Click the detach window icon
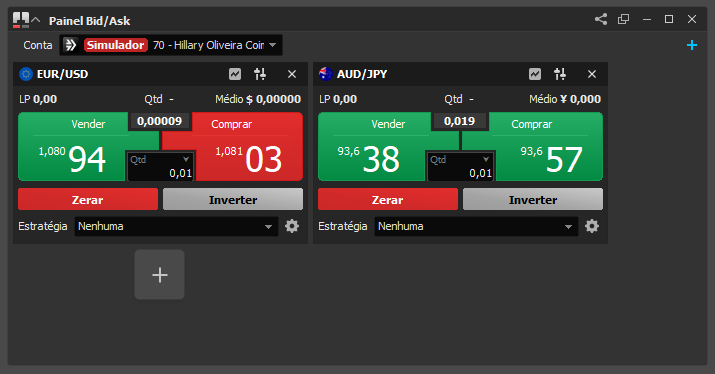Screen dimensions: 715x374 click(623, 19)
